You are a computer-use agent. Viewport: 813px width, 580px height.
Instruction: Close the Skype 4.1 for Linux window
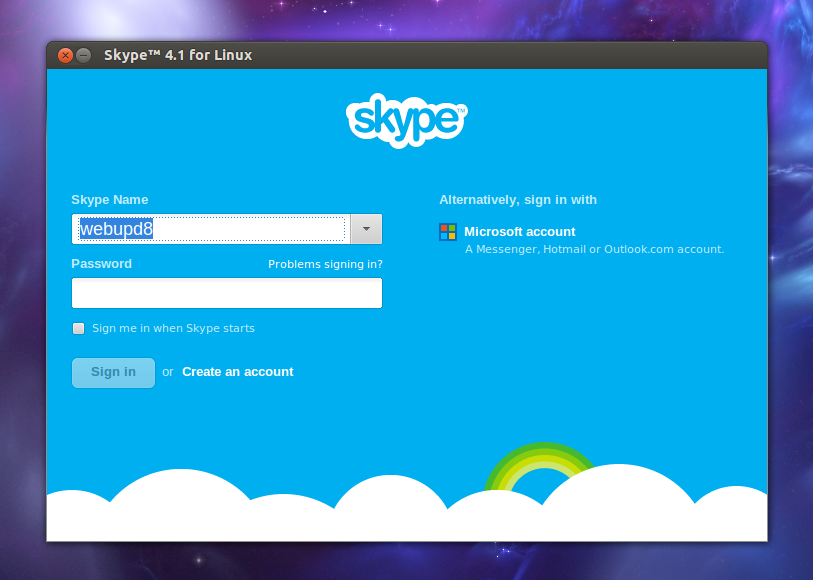[x=65, y=55]
